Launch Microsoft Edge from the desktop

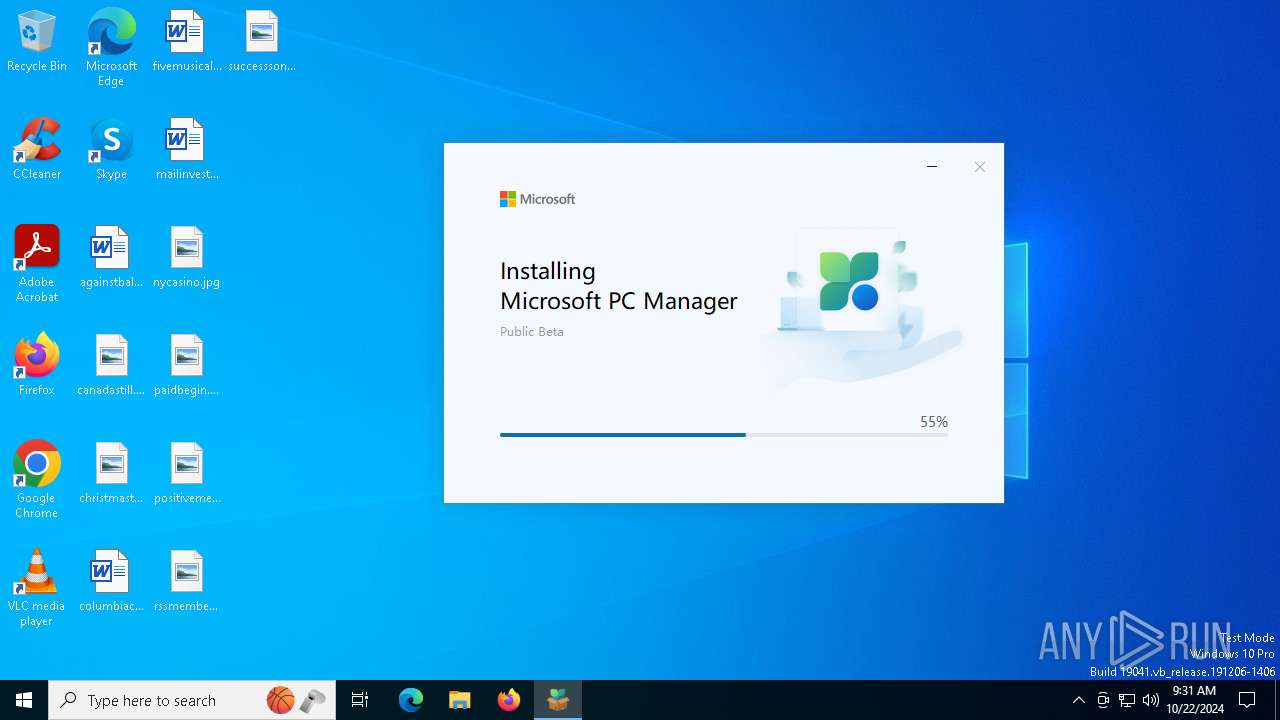(111, 47)
